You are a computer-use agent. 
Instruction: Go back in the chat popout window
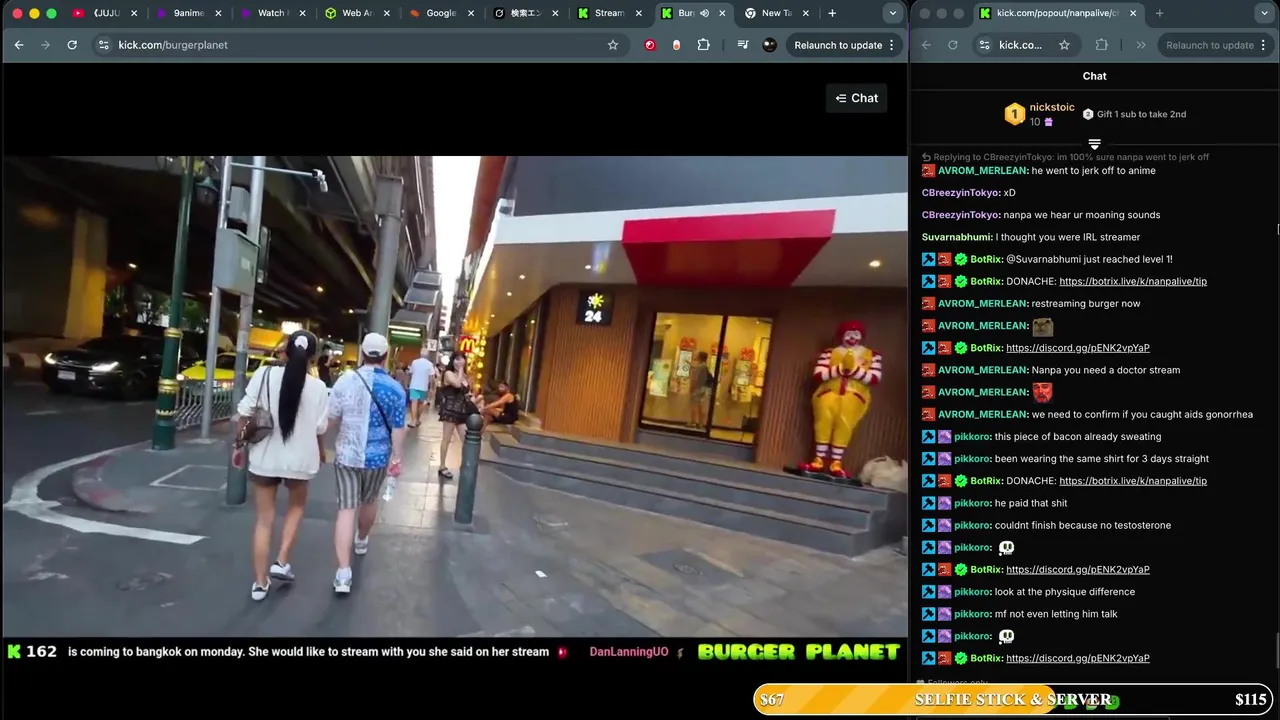[x=926, y=45]
